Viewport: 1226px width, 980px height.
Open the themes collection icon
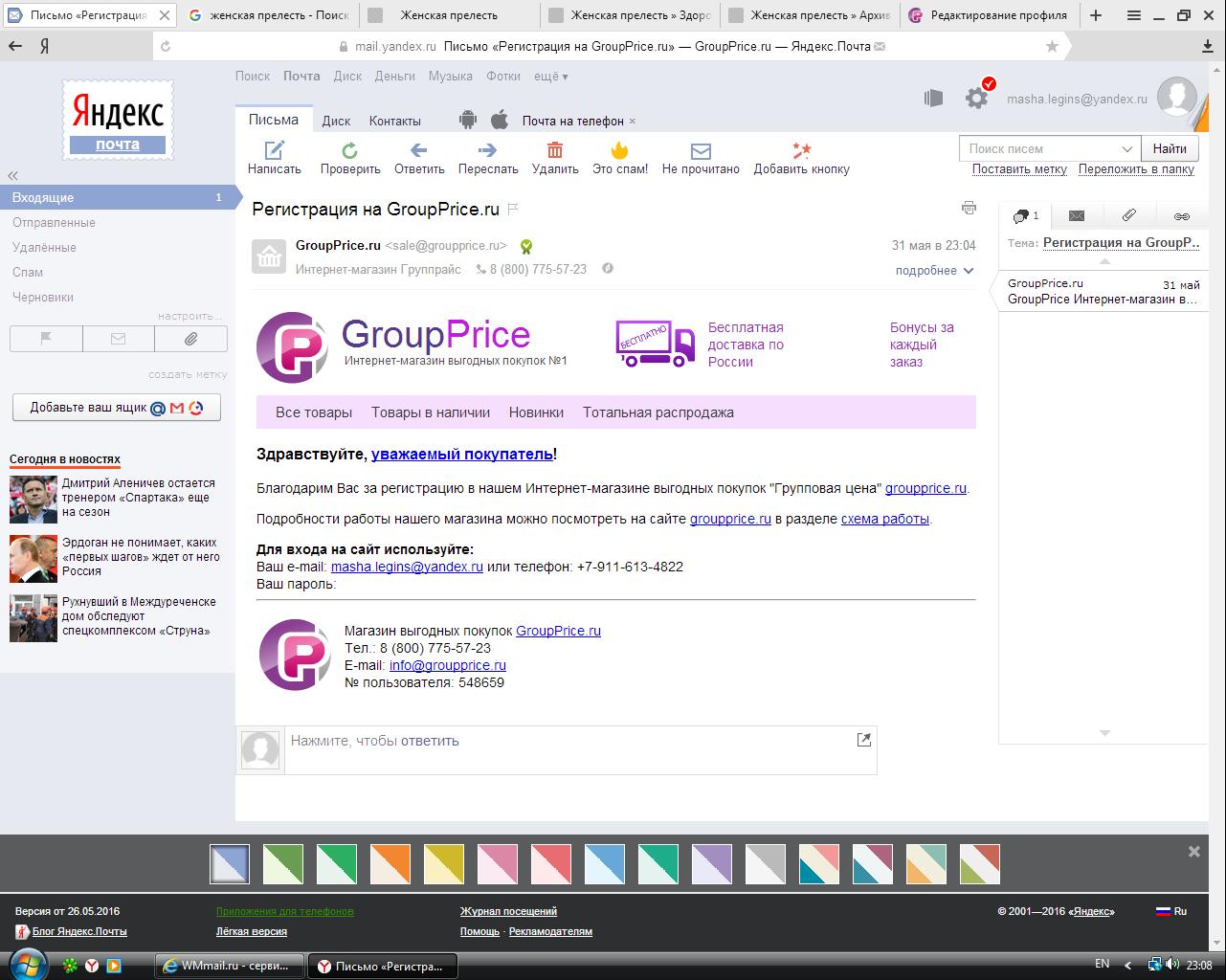point(933,98)
